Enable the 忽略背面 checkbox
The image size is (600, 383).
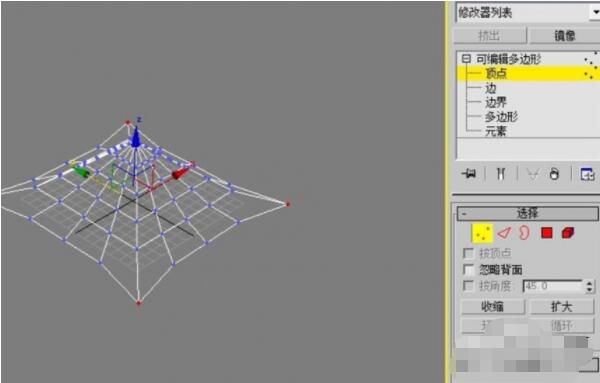pyautogui.click(x=469, y=270)
